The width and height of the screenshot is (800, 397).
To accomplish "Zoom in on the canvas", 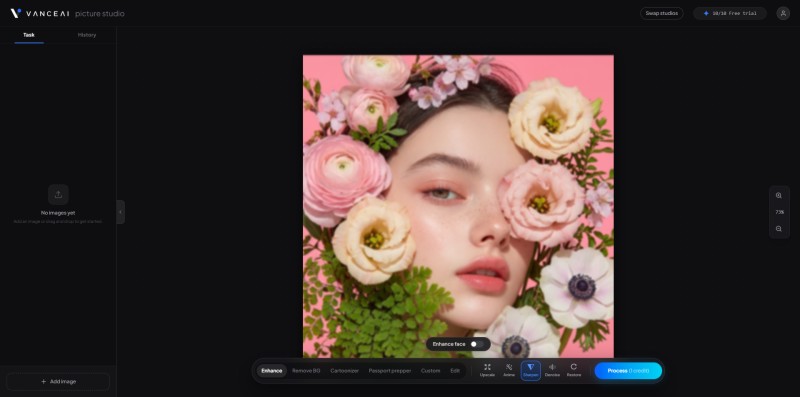I will coord(779,195).
